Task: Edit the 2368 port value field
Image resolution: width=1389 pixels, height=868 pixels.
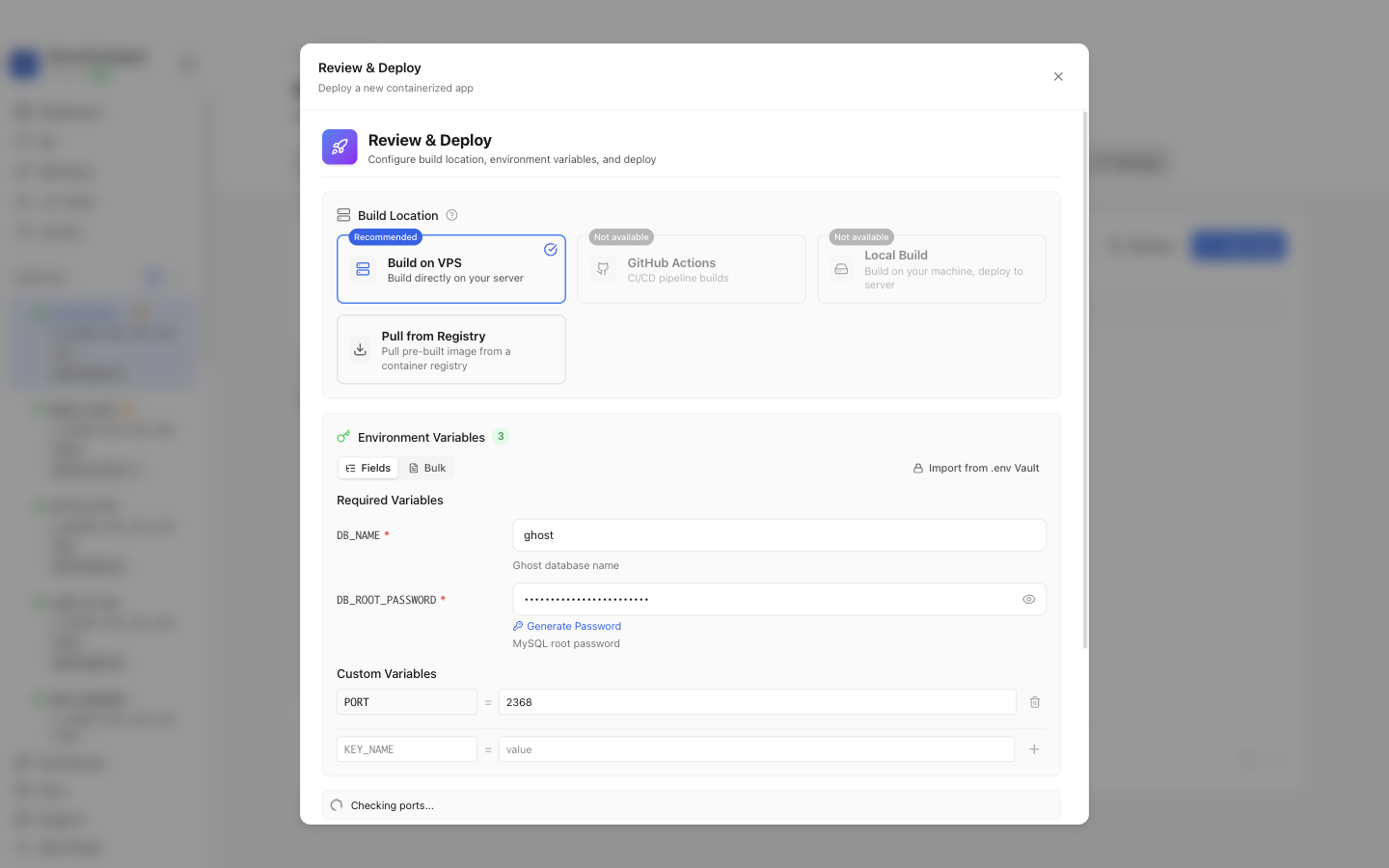Action: 757,702
